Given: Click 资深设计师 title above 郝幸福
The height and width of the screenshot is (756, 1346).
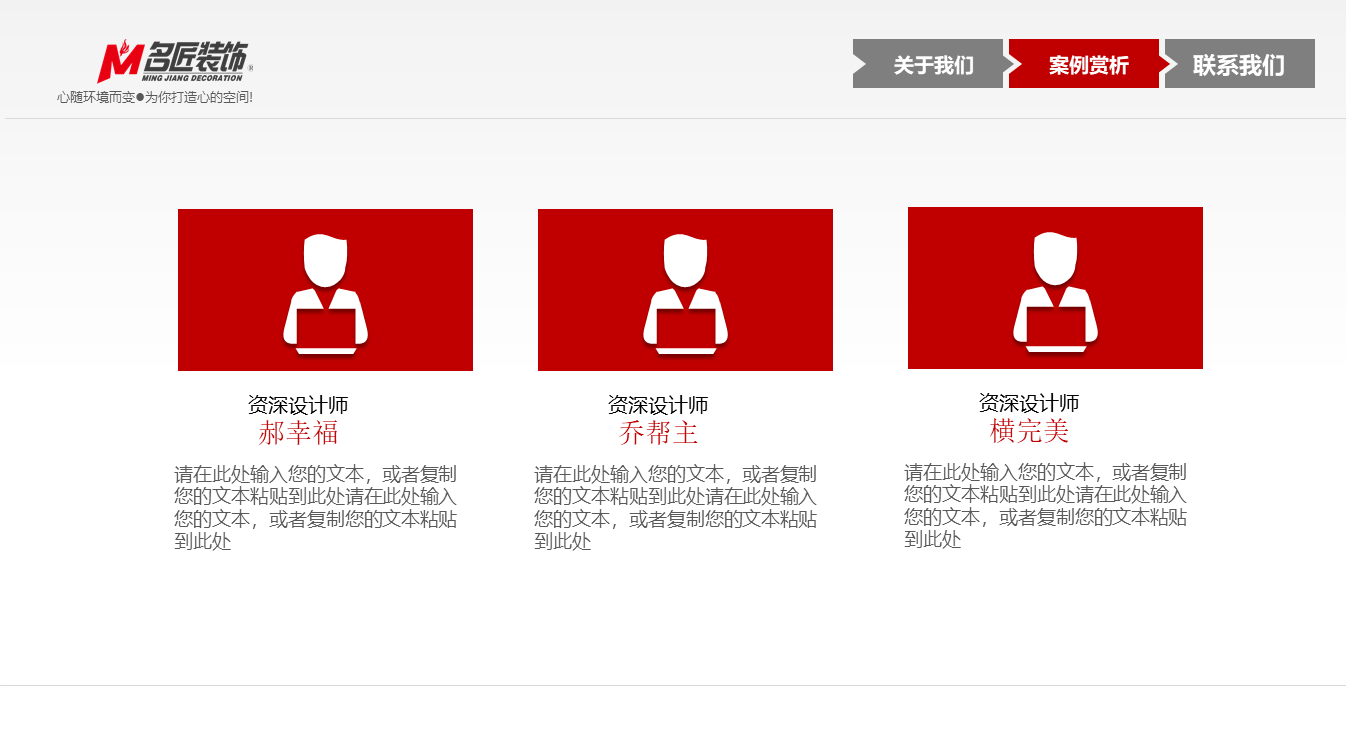Looking at the screenshot, I should click(x=298, y=405).
